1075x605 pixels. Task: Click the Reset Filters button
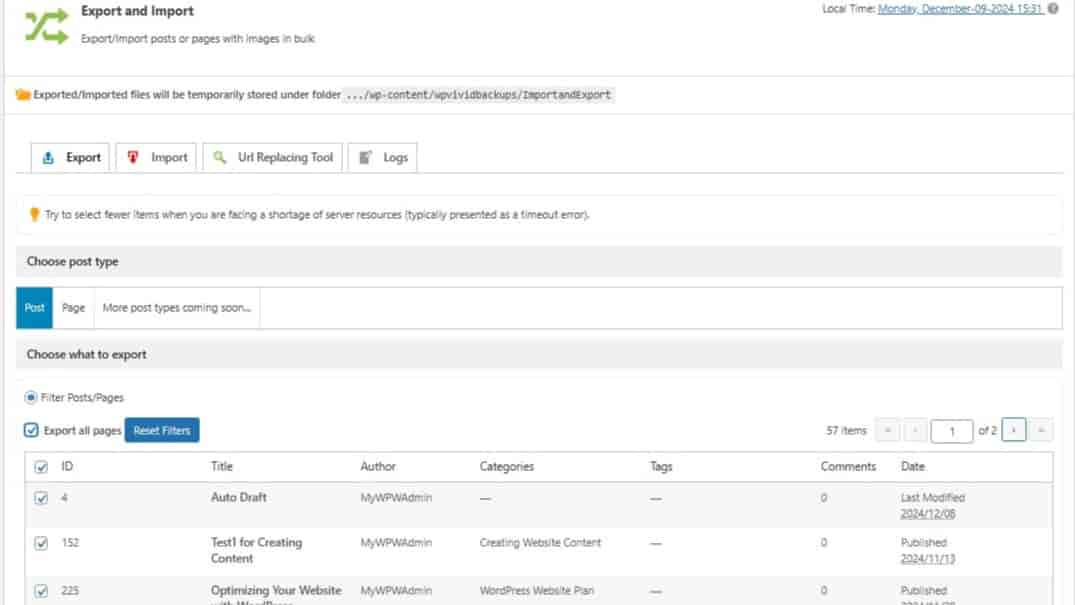coord(161,430)
